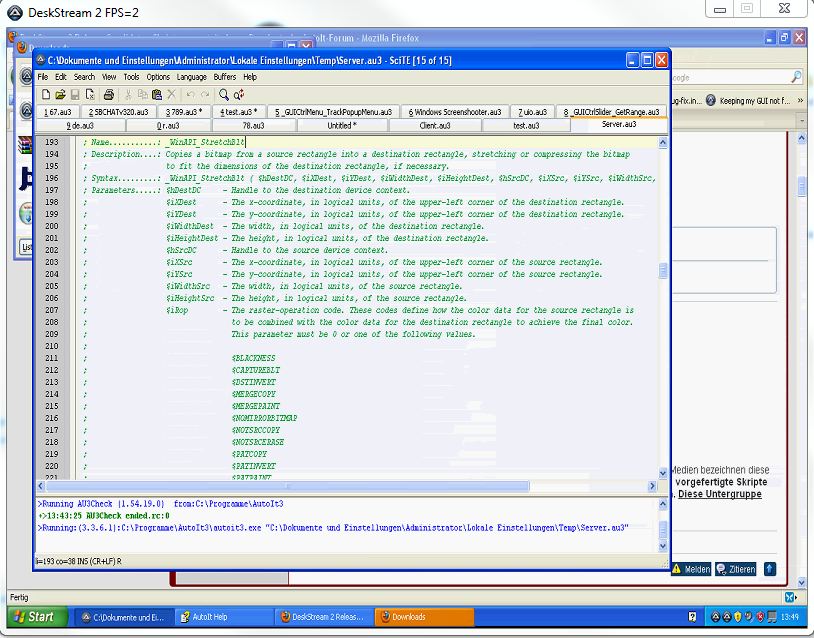Click the Open file folder icon
Screen dimensions: 814x638
59,94
